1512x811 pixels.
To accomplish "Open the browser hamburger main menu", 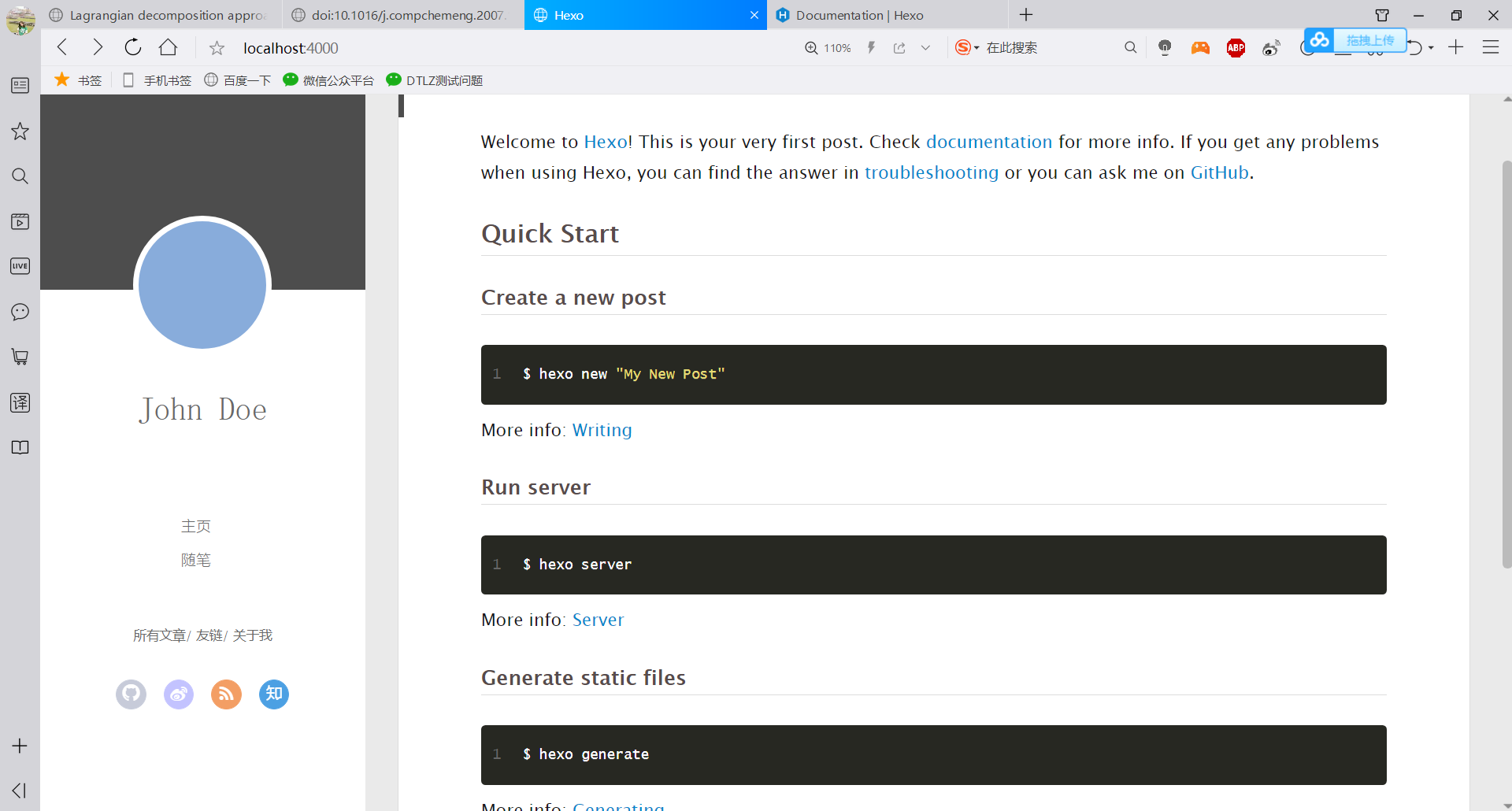I will (x=1491, y=47).
